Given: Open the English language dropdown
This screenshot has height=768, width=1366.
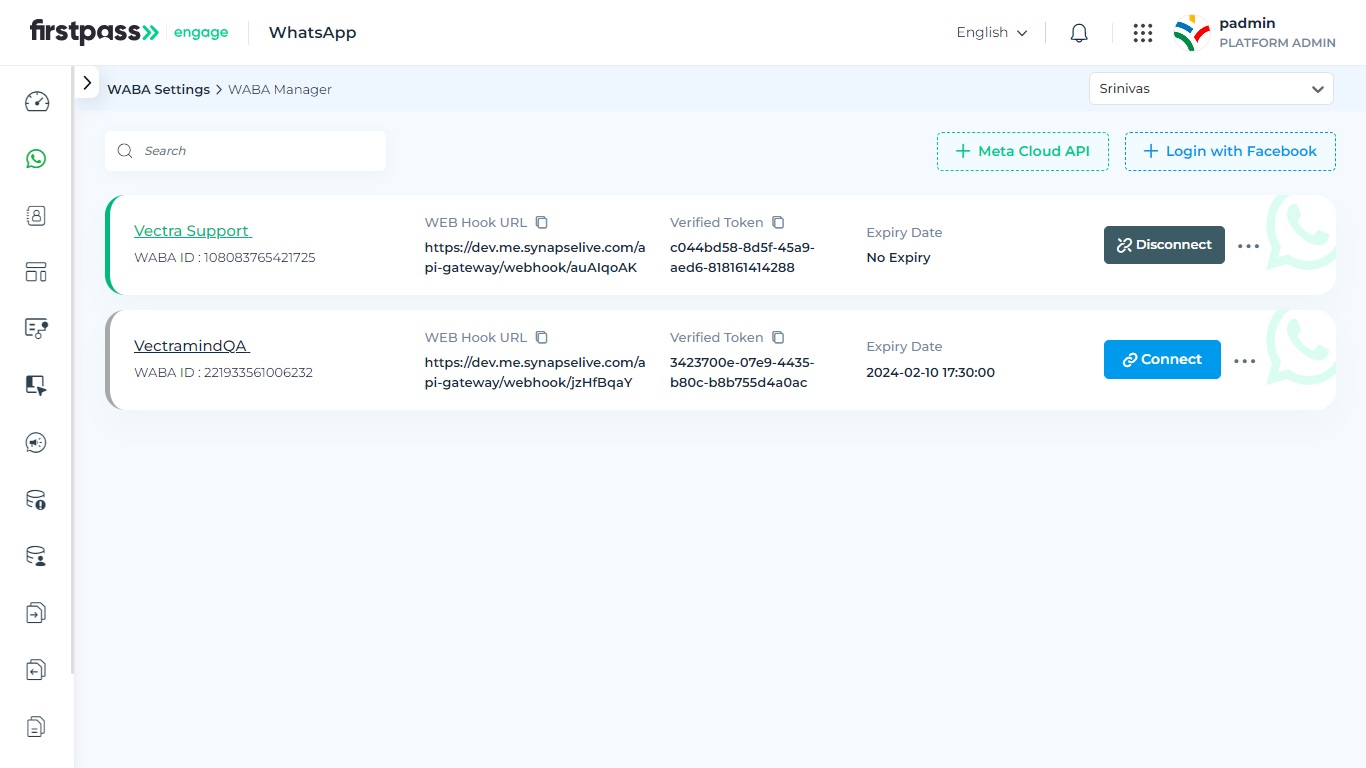Looking at the screenshot, I should (x=991, y=33).
